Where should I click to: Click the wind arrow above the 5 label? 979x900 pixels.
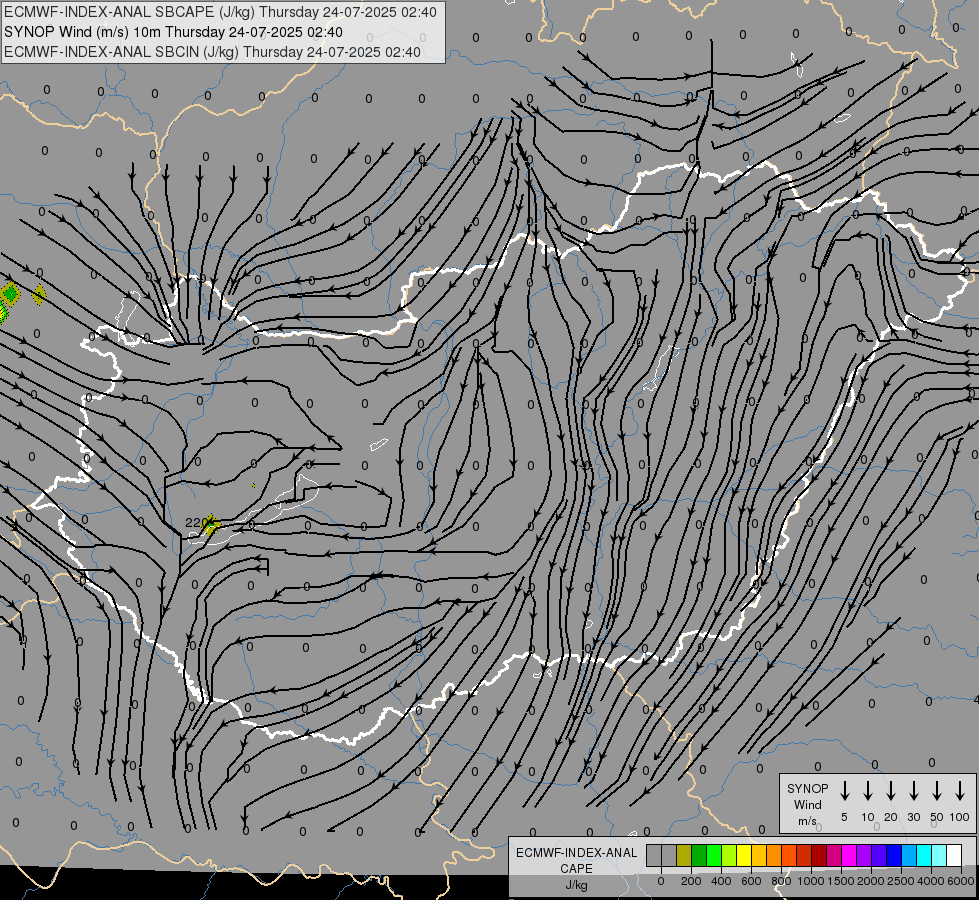point(844,791)
